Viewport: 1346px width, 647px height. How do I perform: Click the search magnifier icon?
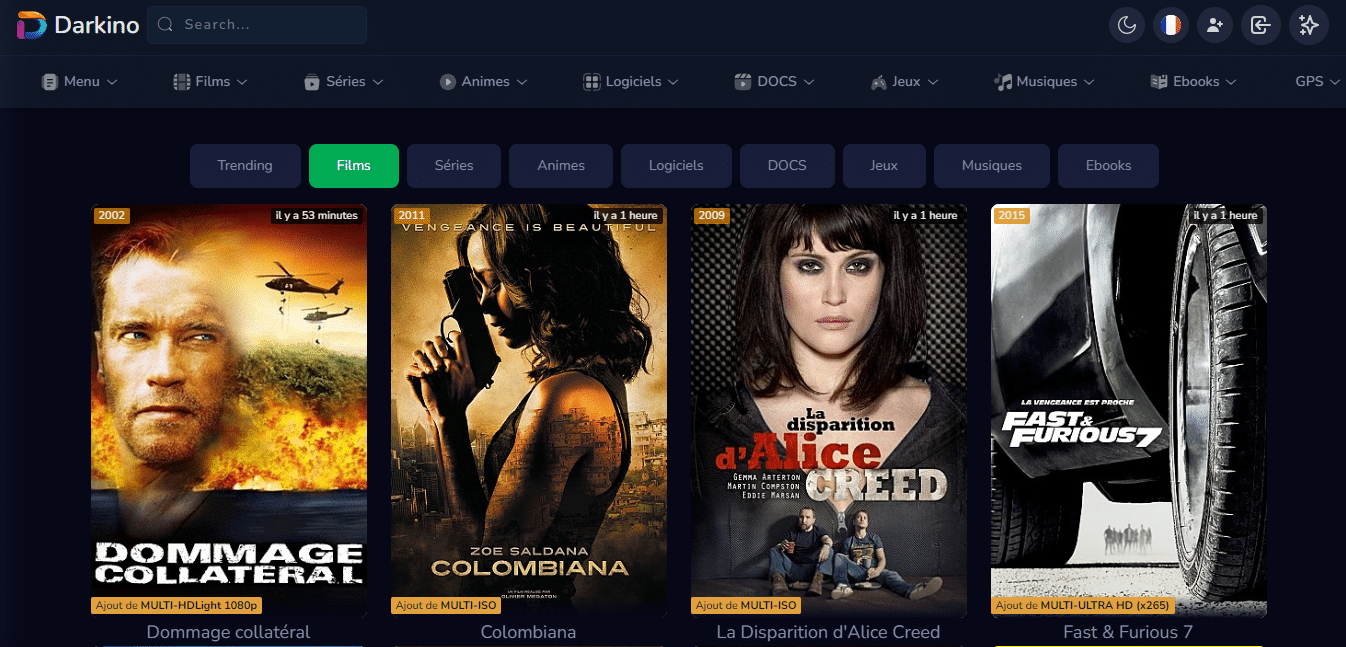click(x=165, y=24)
